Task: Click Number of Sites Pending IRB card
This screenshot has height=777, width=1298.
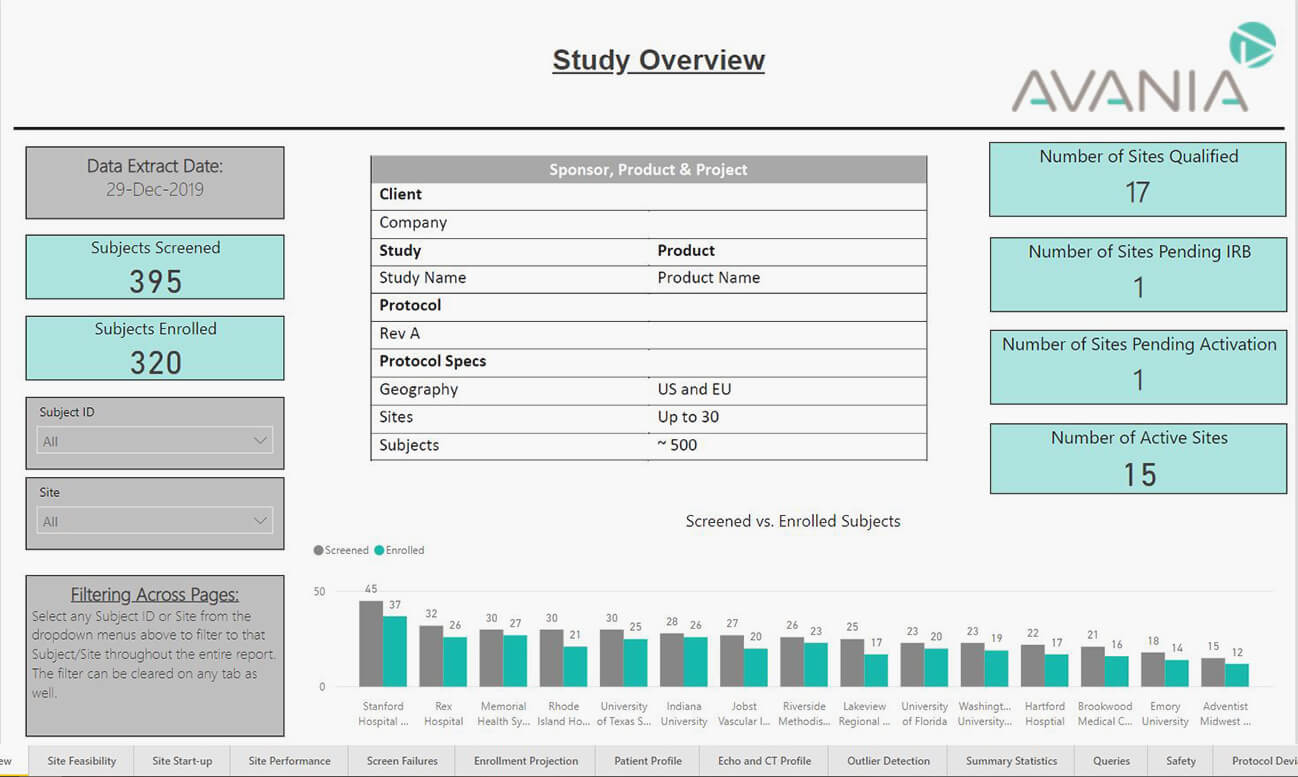Action: 1138,274
